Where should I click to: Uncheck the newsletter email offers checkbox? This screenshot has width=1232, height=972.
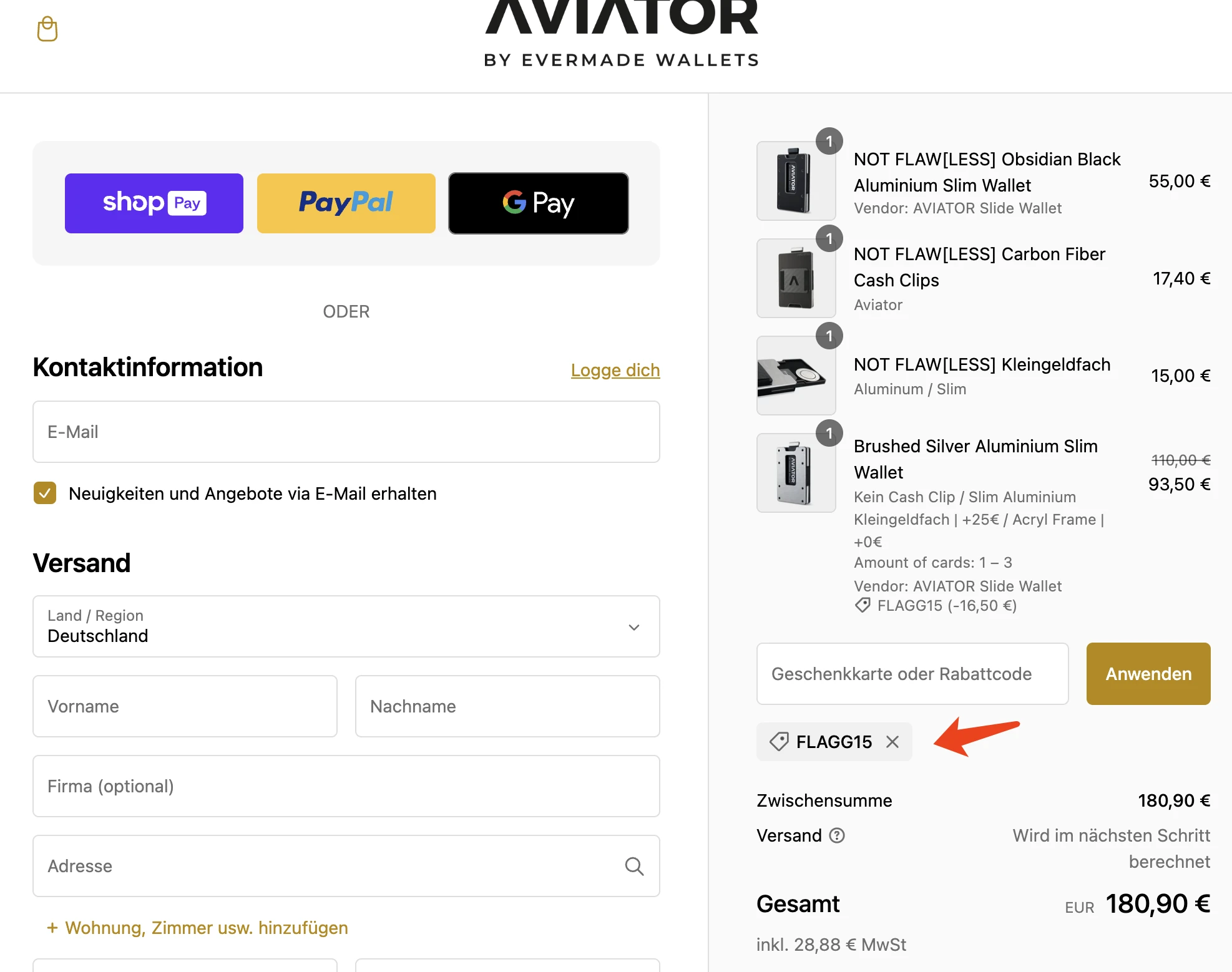pyautogui.click(x=45, y=493)
